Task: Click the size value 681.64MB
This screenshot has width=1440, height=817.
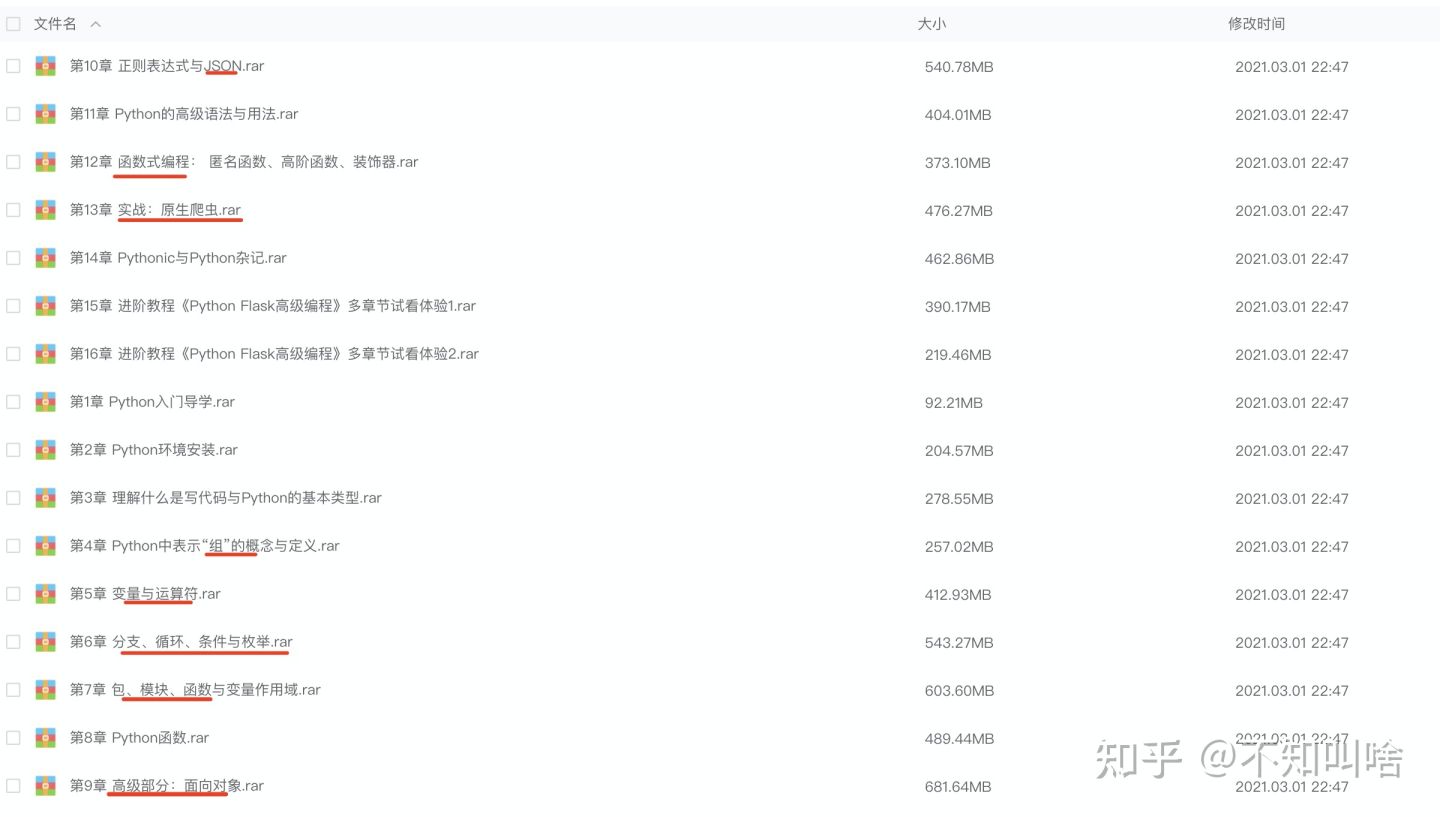Action: pyautogui.click(x=958, y=787)
